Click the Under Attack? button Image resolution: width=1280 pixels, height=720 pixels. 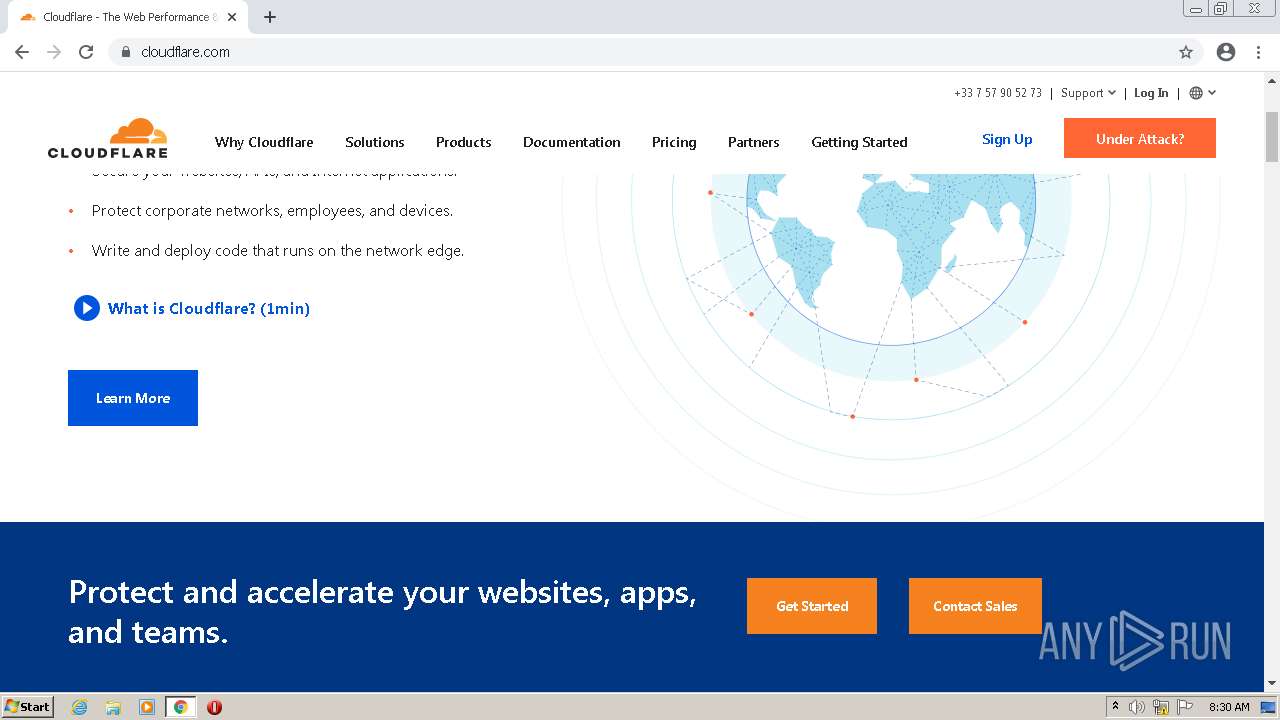(1140, 138)
